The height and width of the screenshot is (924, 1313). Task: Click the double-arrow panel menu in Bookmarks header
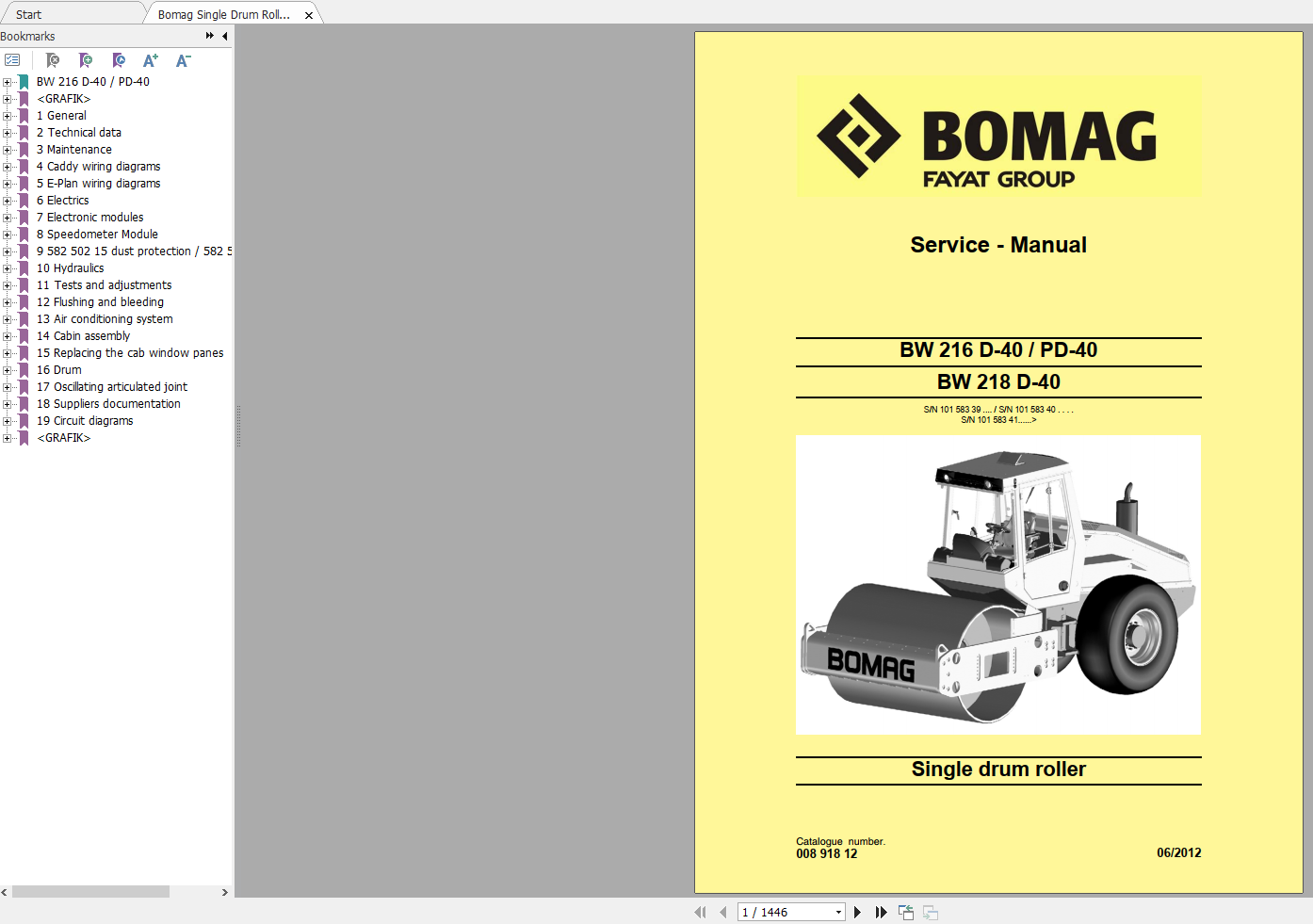pos(209,36)
